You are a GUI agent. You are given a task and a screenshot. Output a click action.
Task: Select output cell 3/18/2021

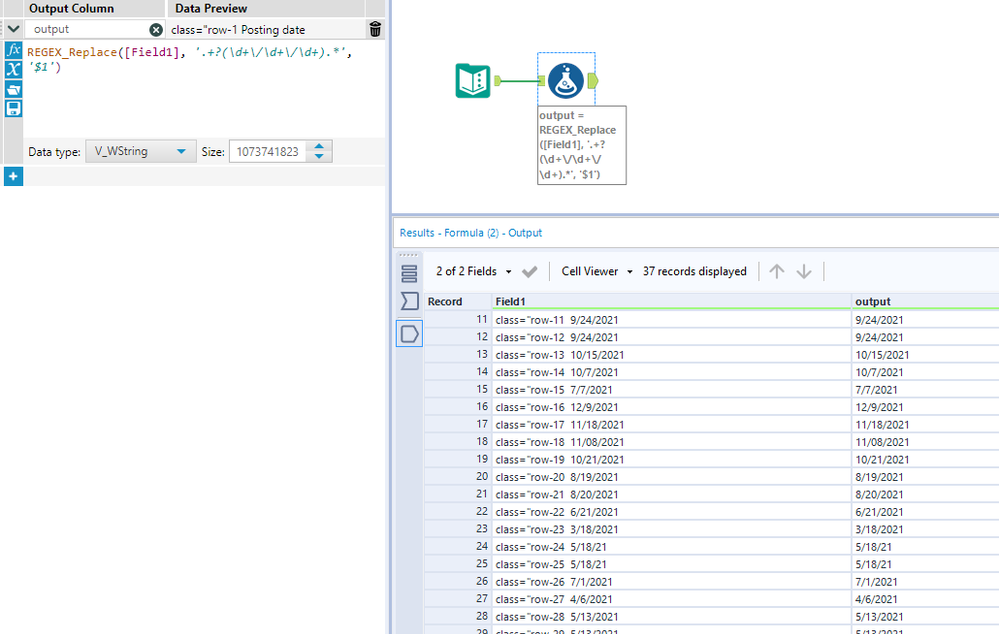(925, 530)
